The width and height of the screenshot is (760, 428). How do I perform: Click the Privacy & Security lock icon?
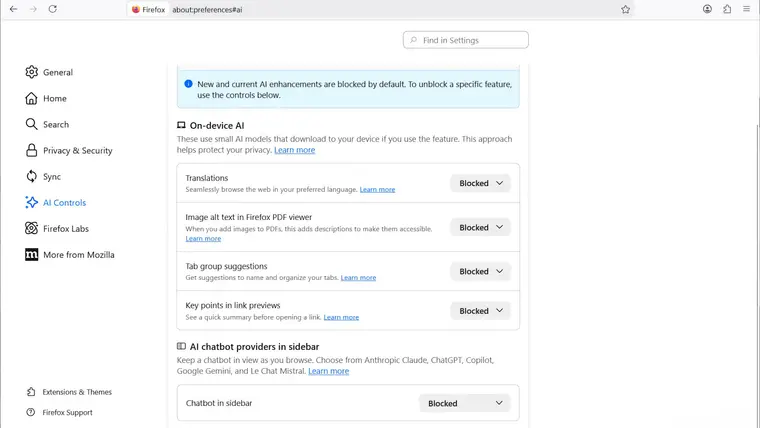[32, 150]
